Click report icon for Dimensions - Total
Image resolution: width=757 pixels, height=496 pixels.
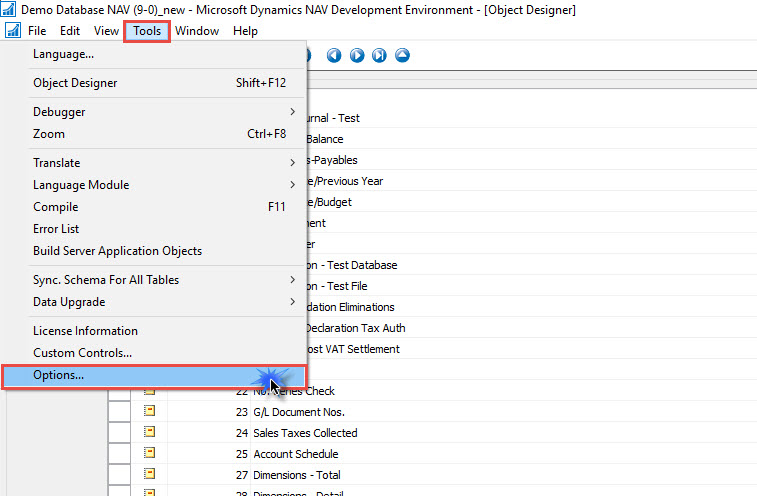tap(150, 474)
